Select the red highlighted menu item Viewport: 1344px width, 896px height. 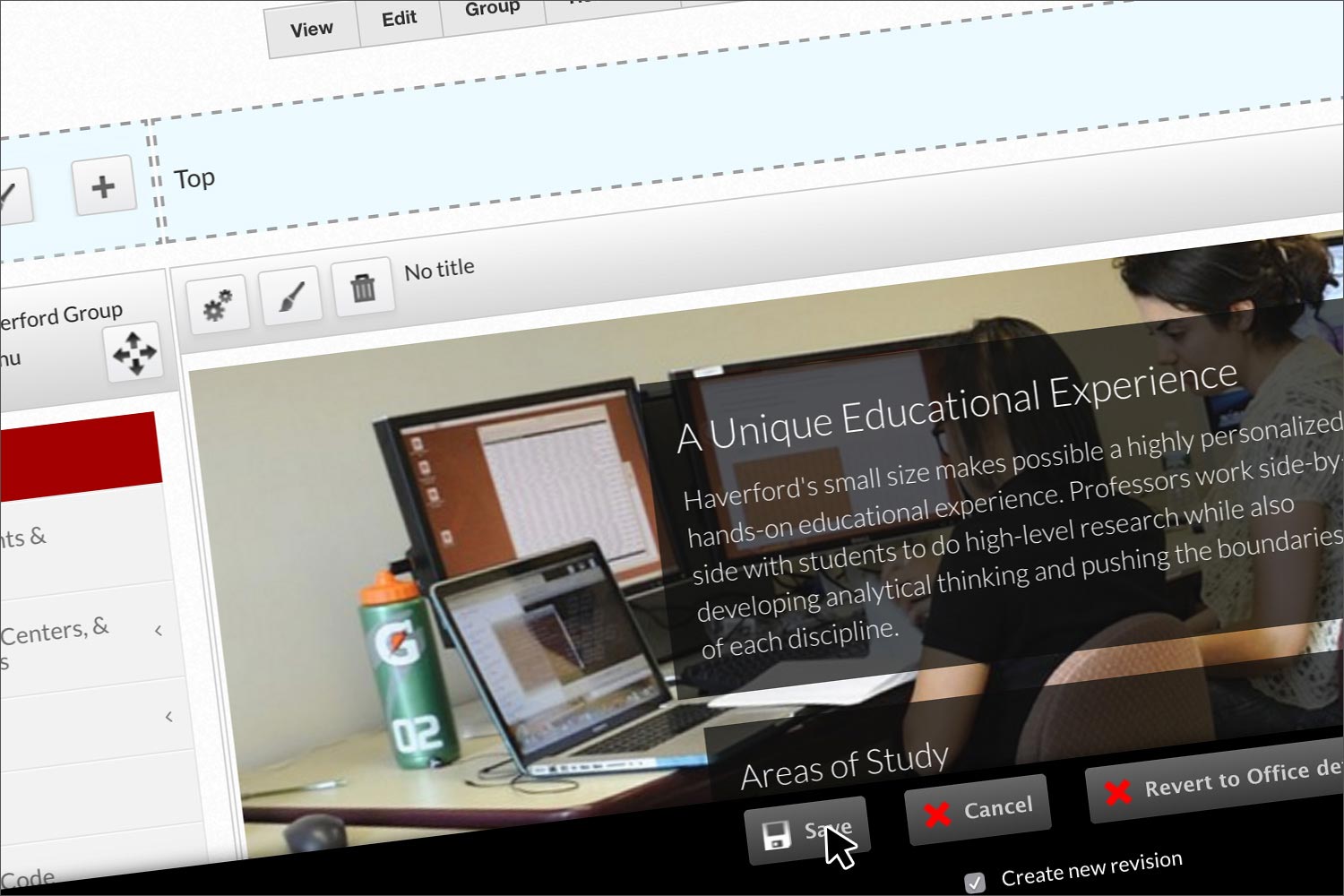(79, 456)
